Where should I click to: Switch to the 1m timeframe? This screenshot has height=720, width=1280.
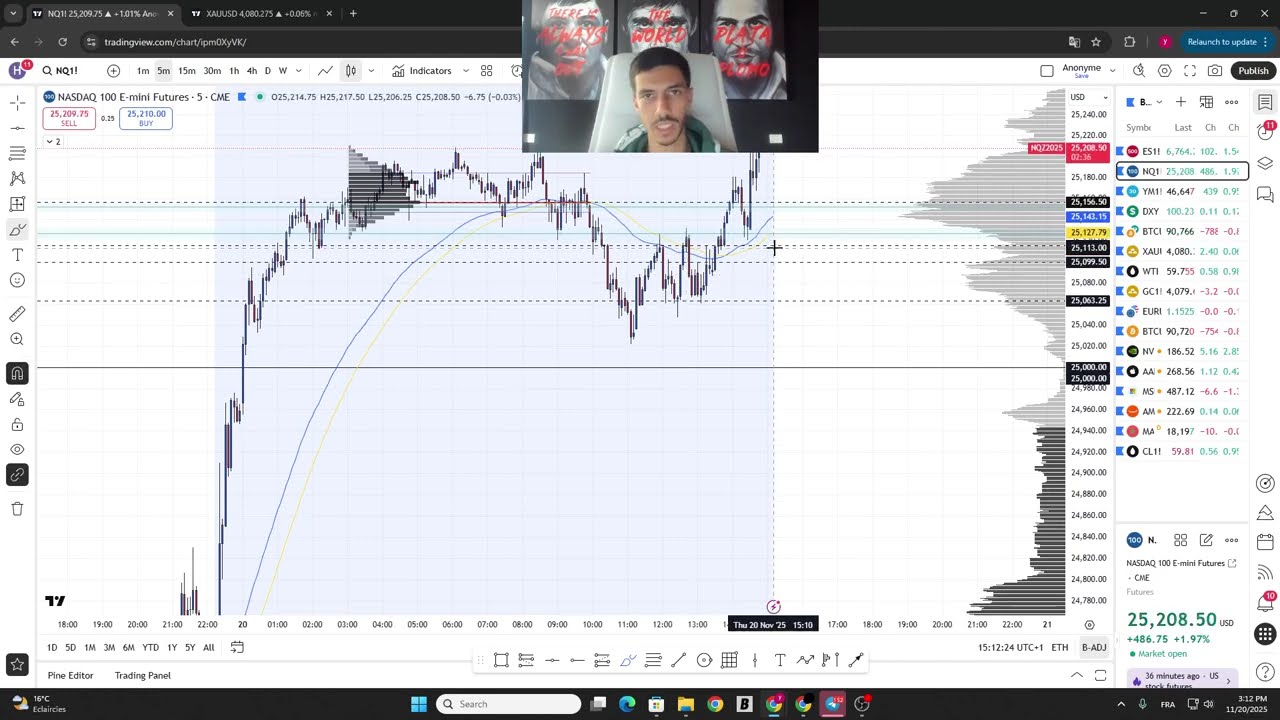[x=143, y=71]
